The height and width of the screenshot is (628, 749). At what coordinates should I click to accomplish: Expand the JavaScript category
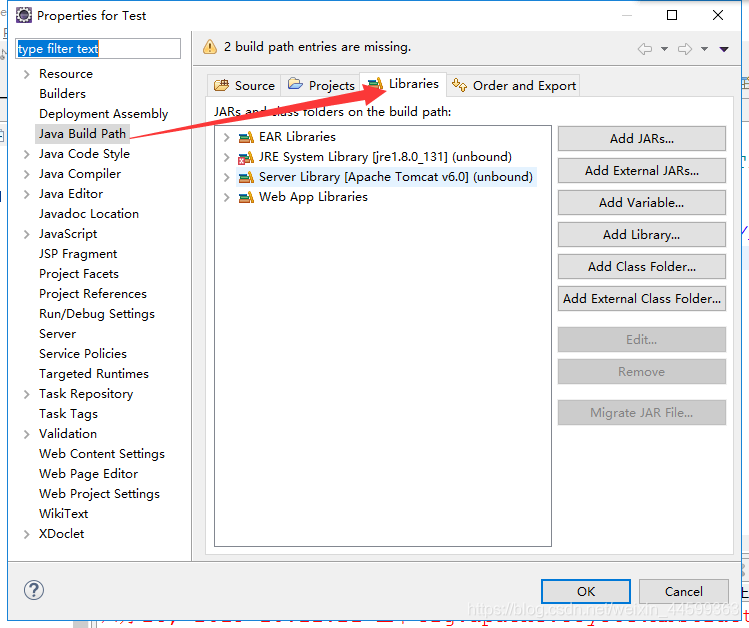coord(27,234)
